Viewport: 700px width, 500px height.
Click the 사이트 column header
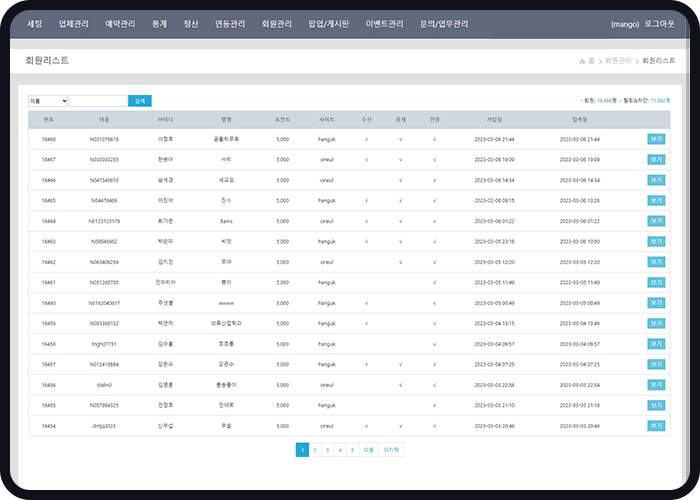327,120
